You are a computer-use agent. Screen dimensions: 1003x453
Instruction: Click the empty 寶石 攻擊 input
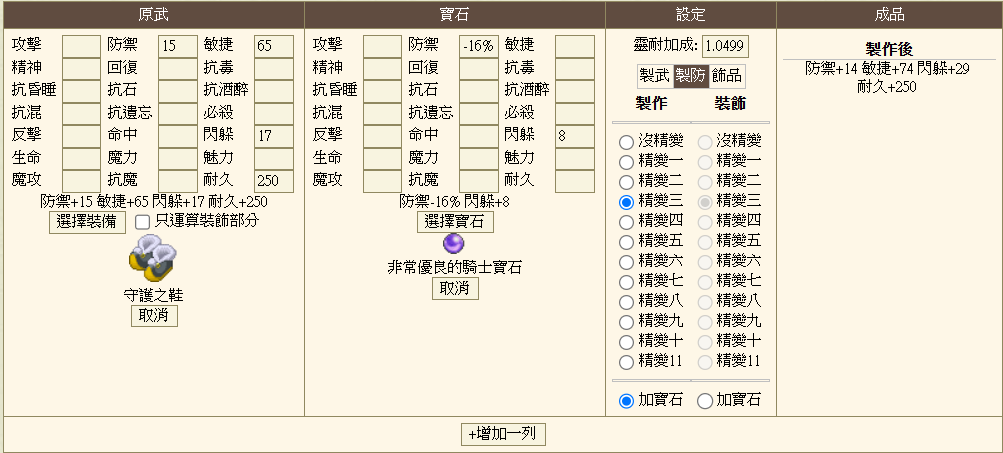pos(383,46)
